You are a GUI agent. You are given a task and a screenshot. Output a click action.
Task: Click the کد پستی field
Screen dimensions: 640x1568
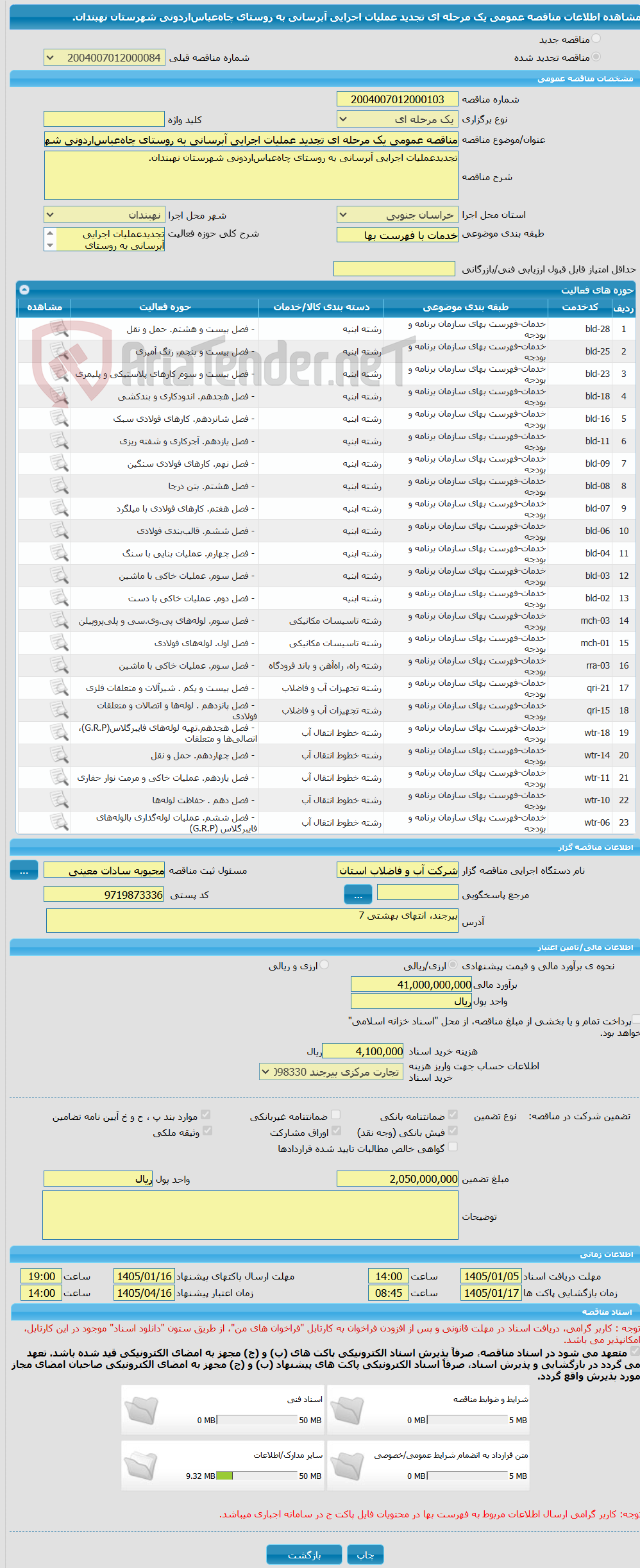(x=104, y=894)
